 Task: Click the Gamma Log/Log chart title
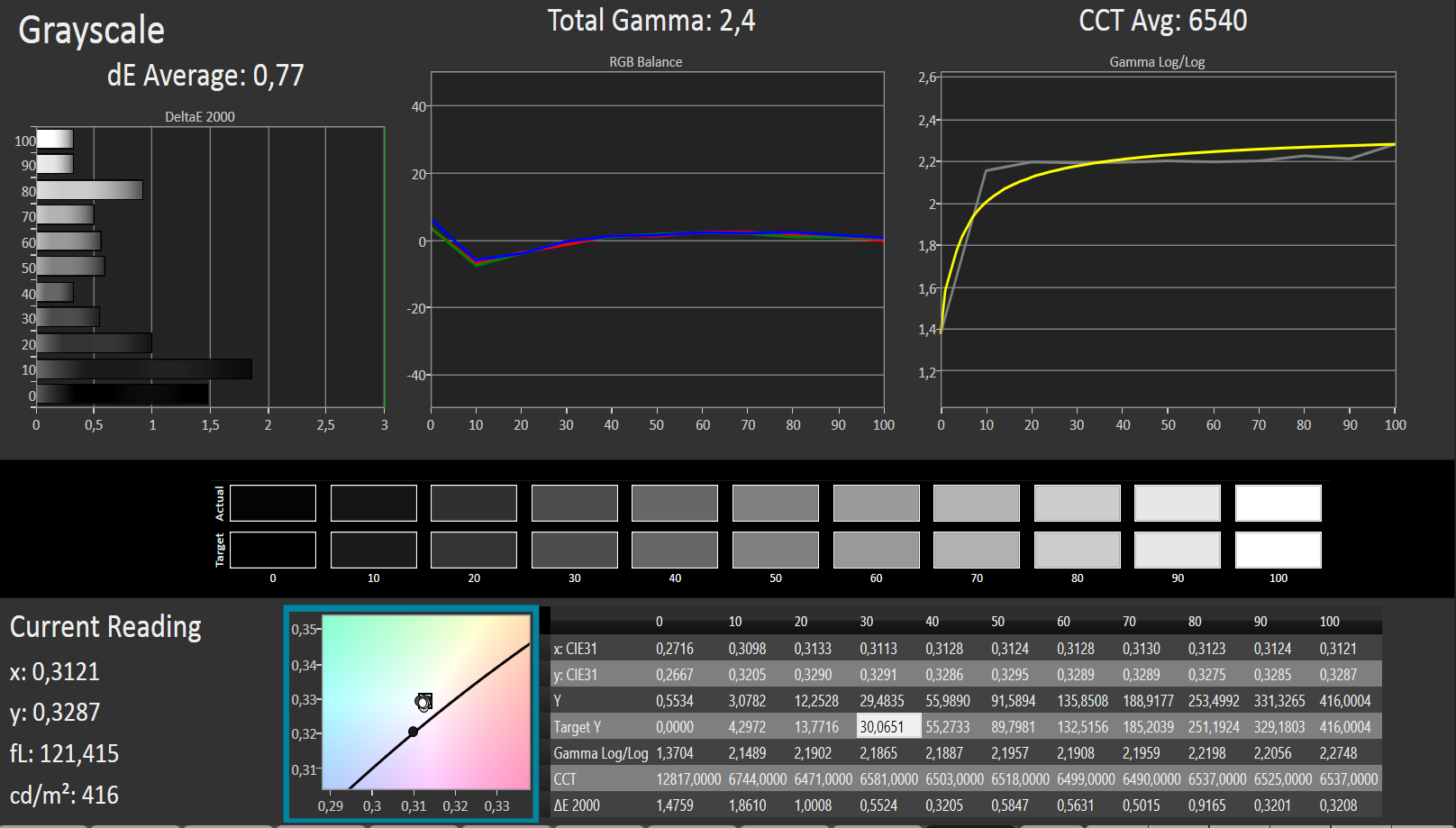pos(1157,62)
